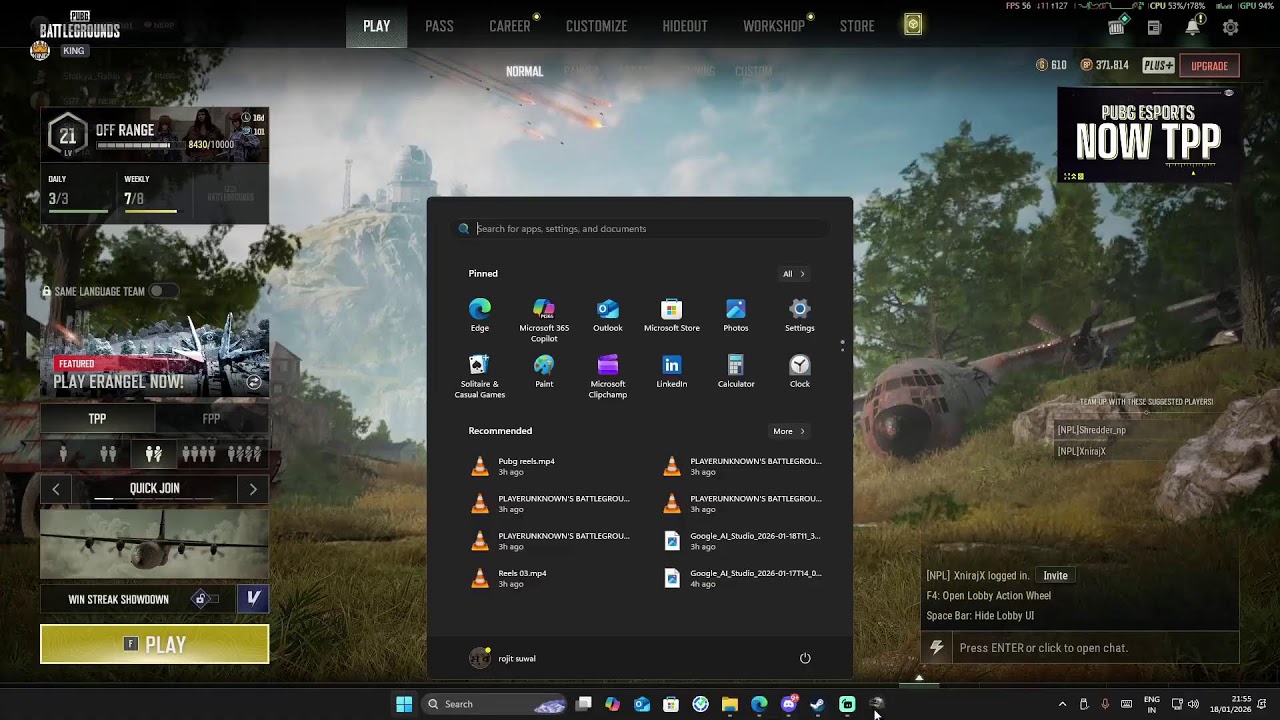This screenshot has width=1280, height=720.
Task: Go to next mode beside Quick Join
Action: [x=253, y=489]
